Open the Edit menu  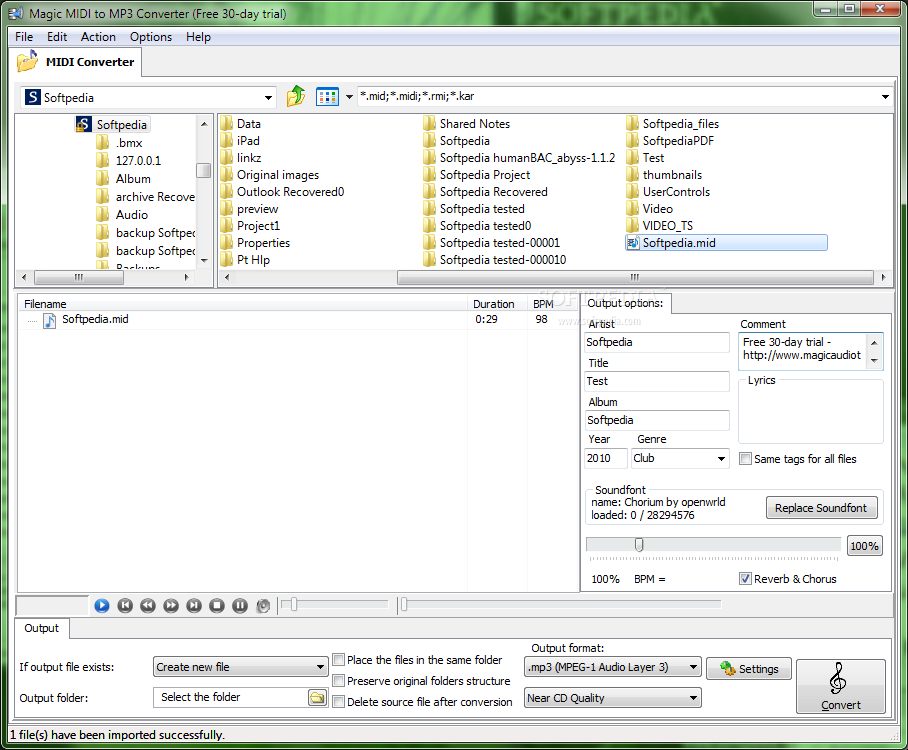coord(57,37)
